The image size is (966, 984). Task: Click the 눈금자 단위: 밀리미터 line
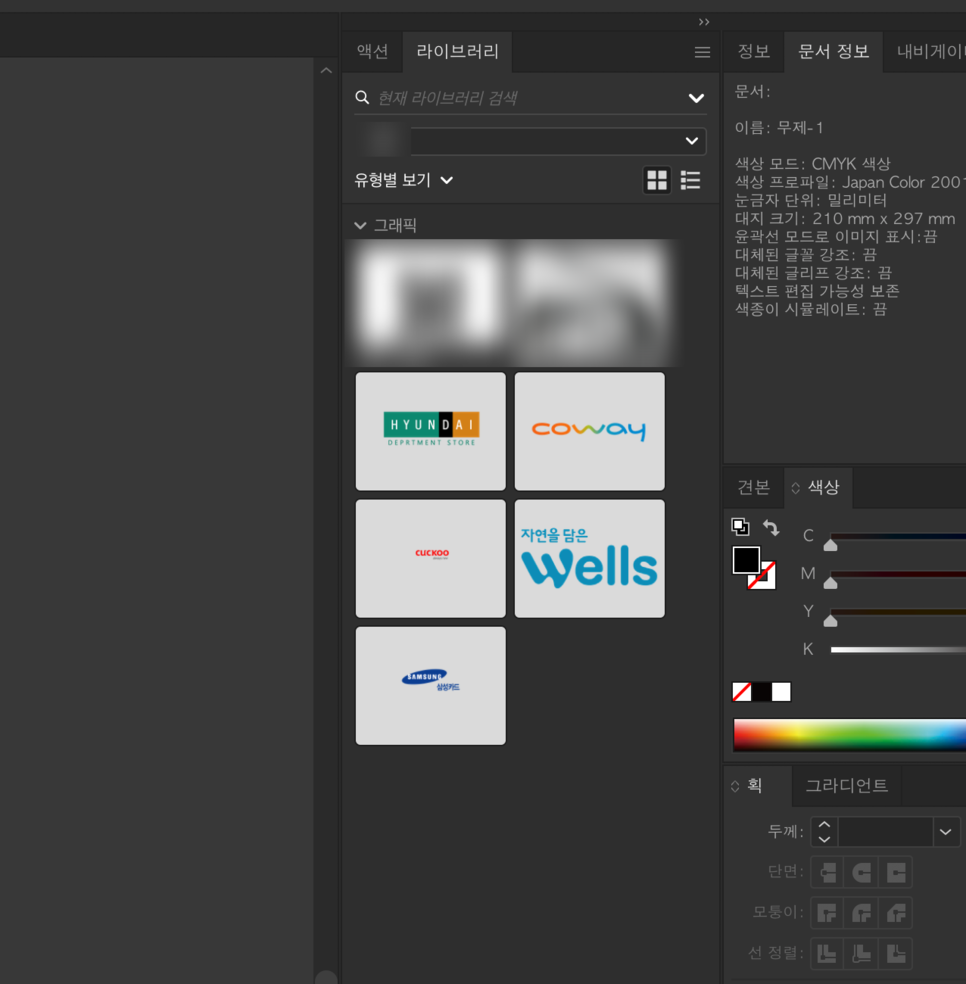(x=811, y=200)
